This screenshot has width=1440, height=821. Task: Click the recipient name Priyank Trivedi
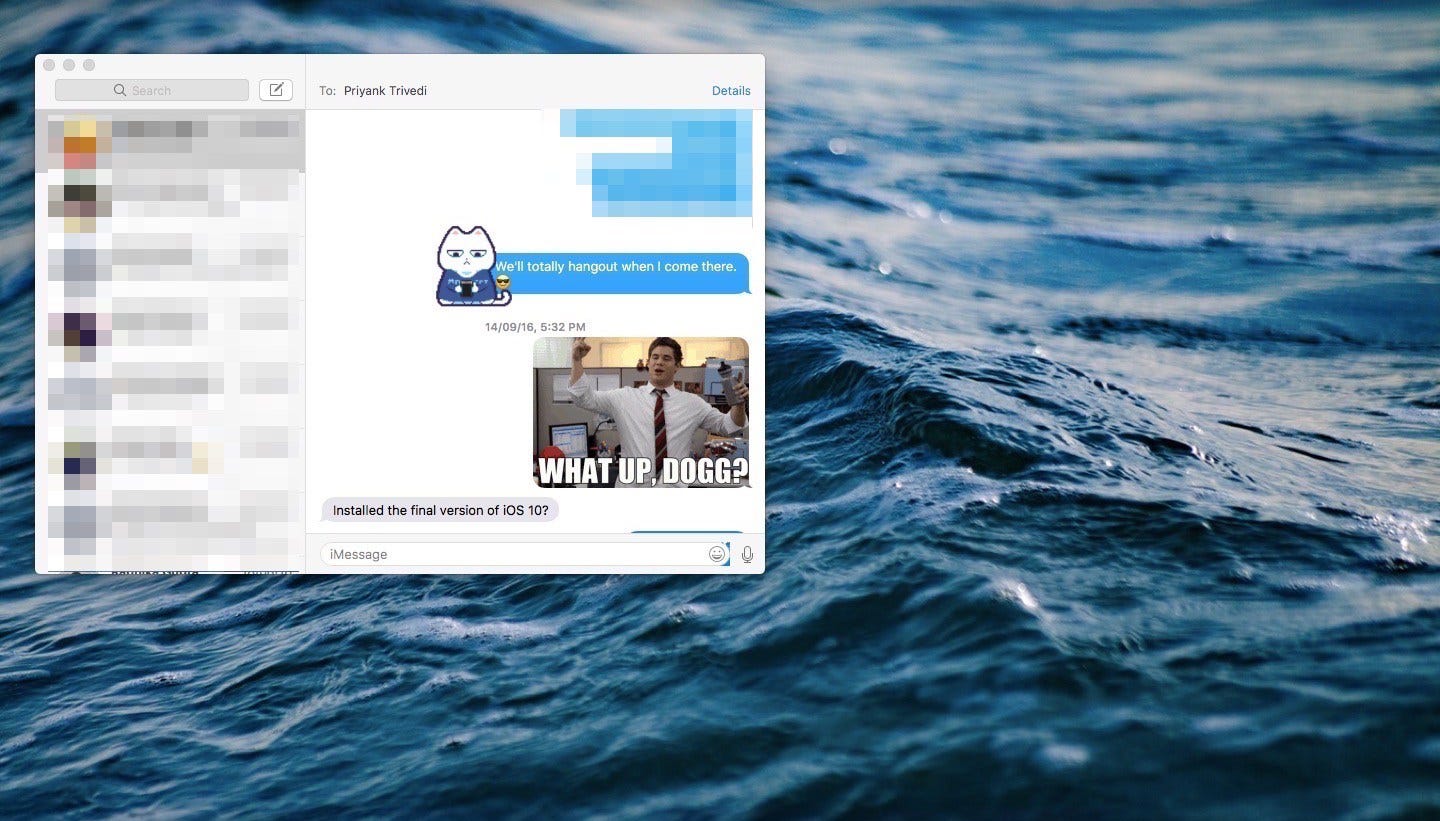(x=384, y=90)
